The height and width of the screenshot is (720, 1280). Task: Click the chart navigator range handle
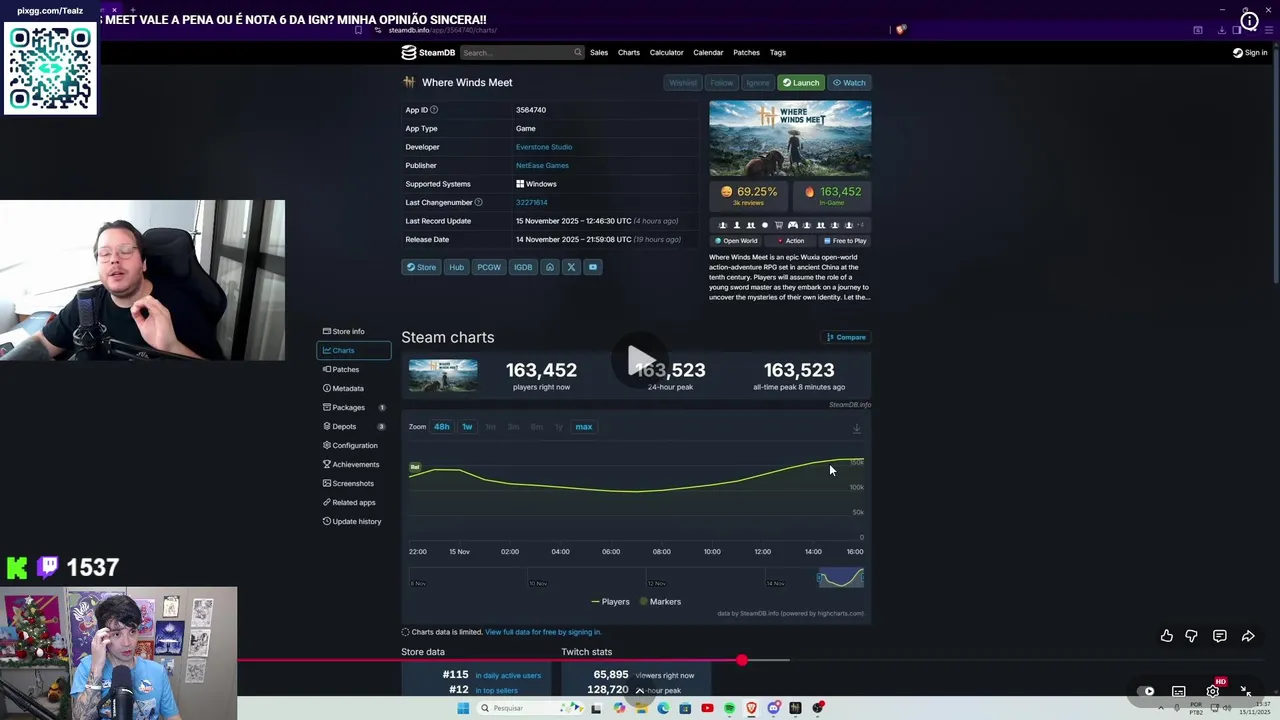click(819, 578)
